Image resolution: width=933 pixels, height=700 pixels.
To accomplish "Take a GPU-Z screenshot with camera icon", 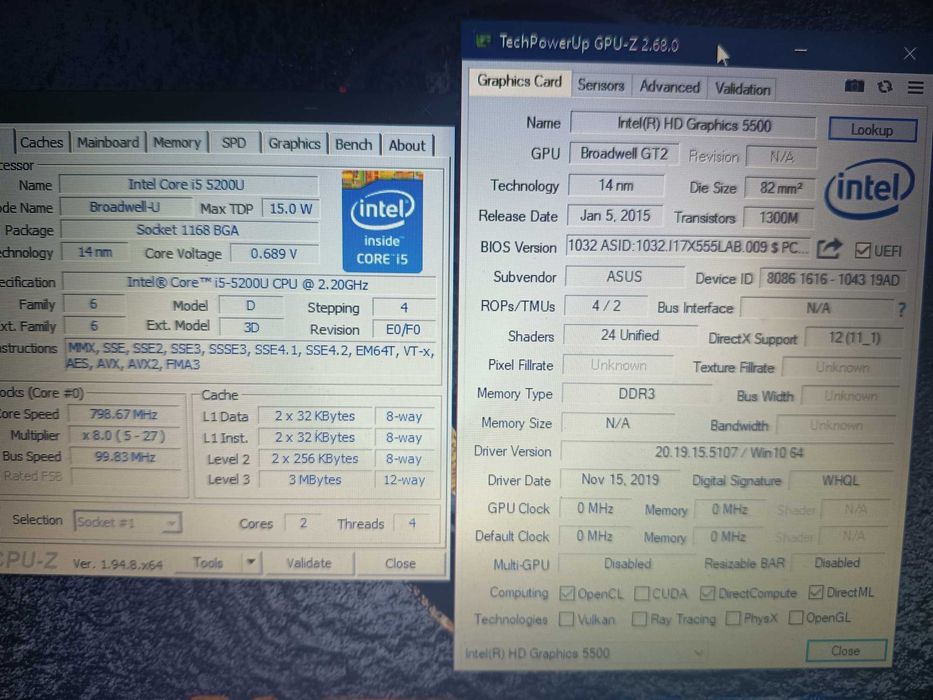I will 854,86.
